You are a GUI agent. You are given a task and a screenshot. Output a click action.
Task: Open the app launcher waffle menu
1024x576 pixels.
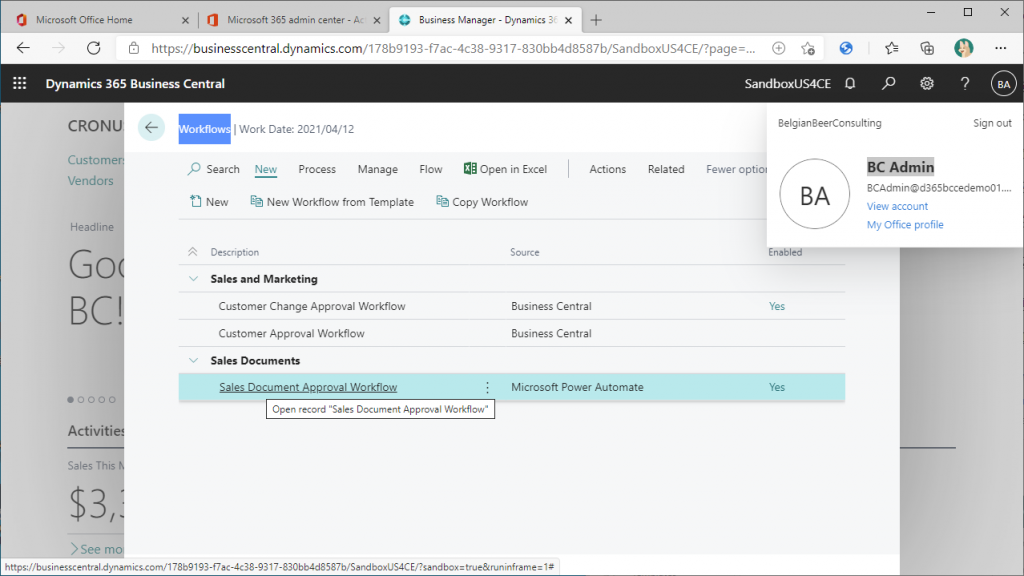coord(20,84)
